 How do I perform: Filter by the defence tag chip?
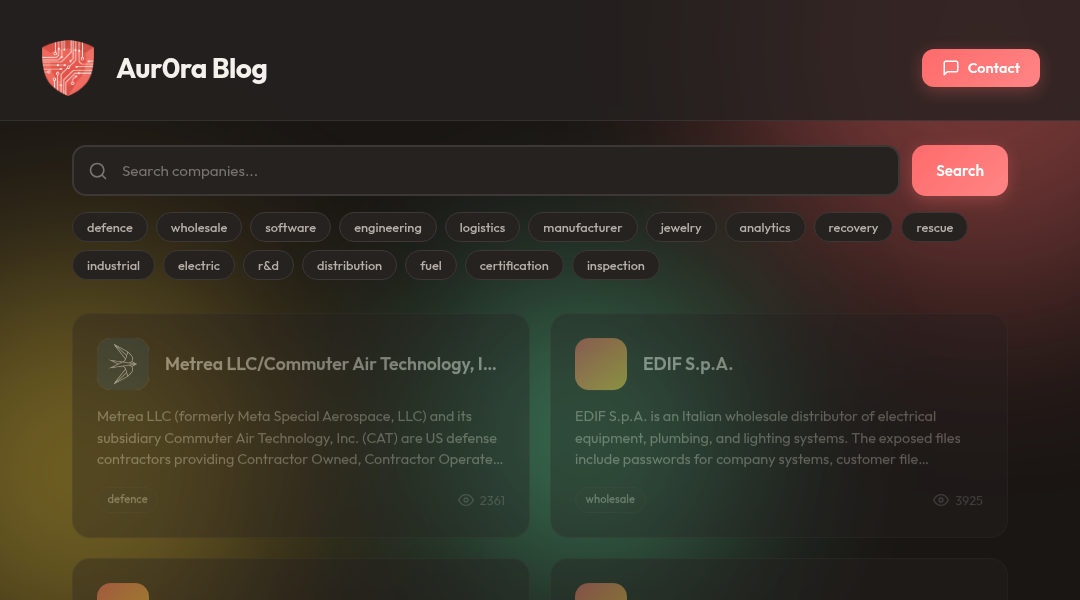(110, 227)
